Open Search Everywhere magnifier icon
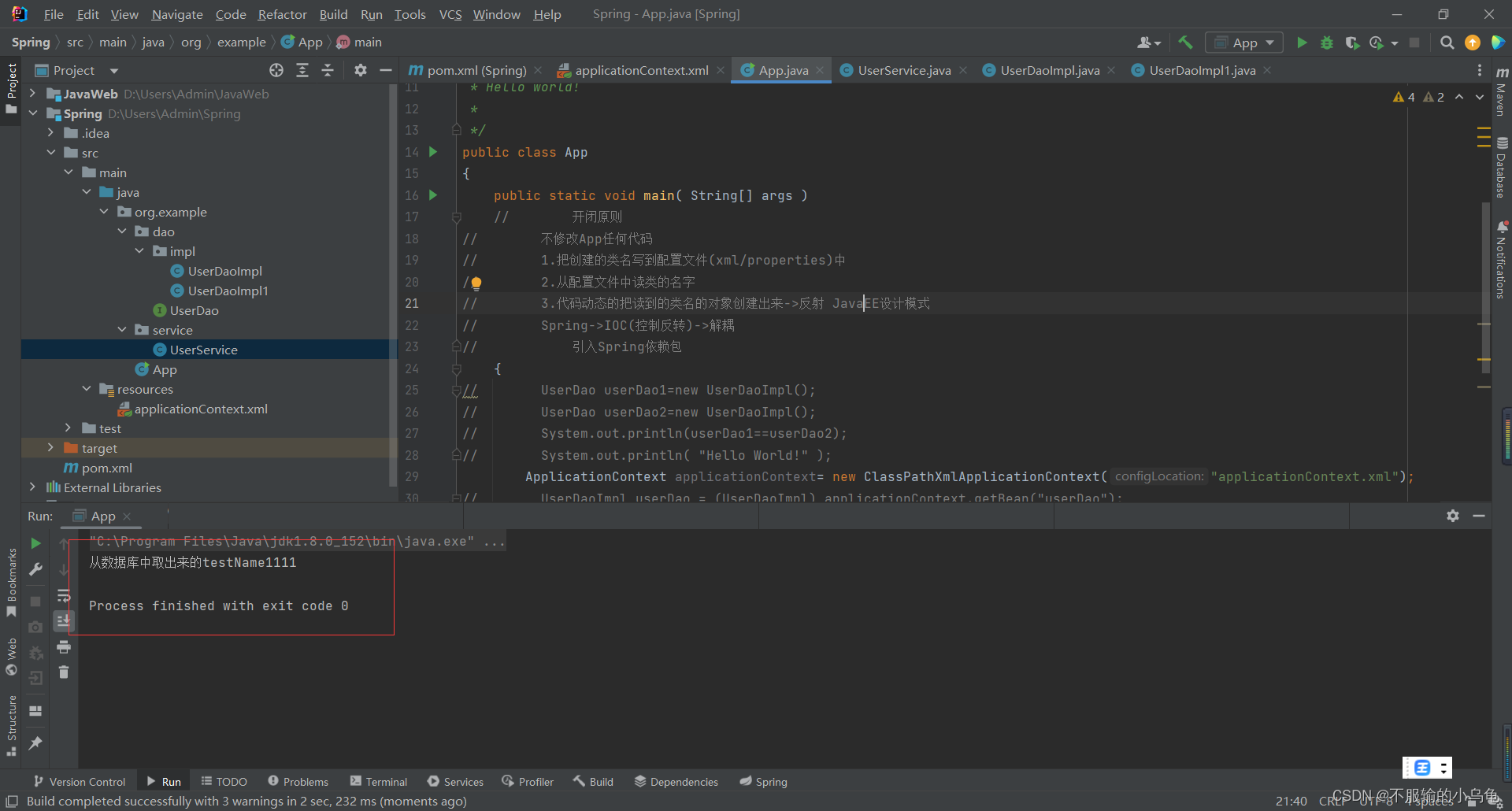Image resolution: width=1512 pixels, height=811 pixels. pos(1447,43)
